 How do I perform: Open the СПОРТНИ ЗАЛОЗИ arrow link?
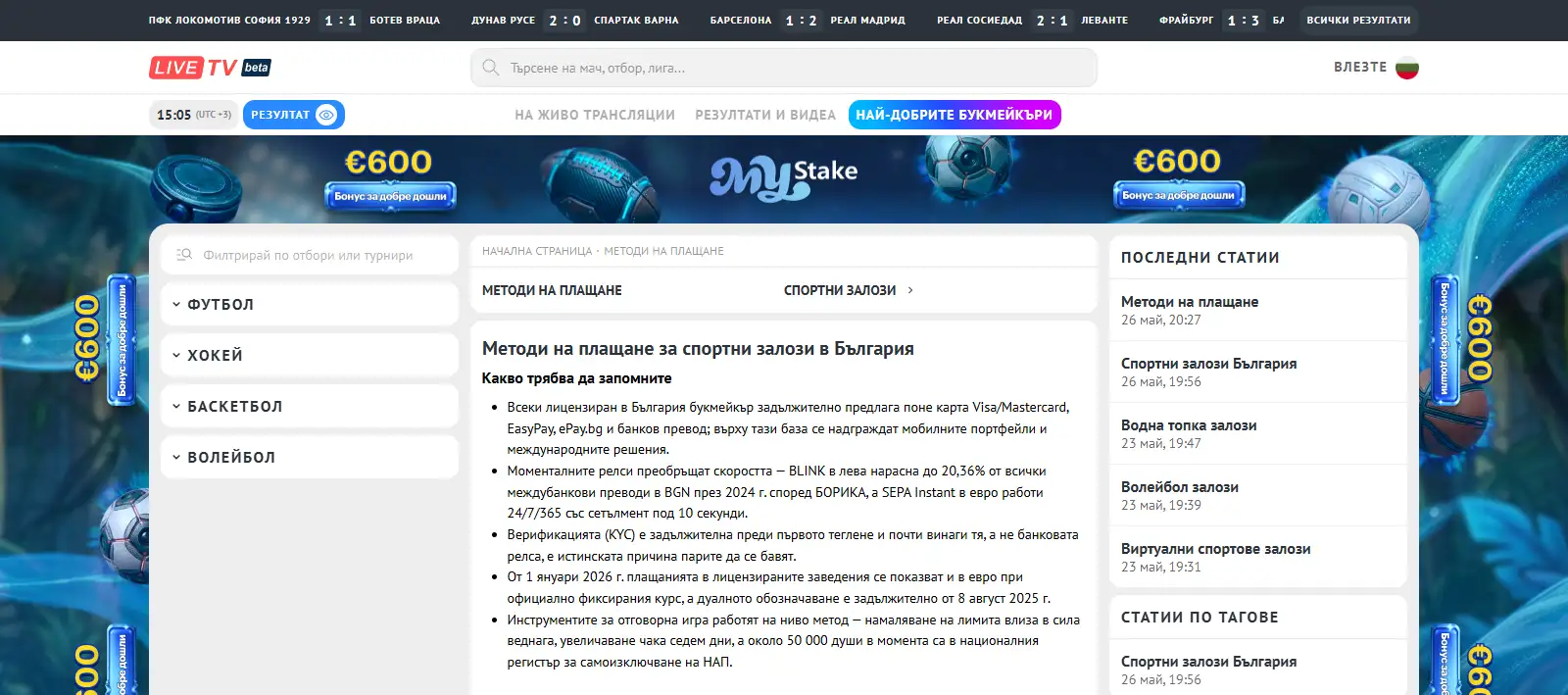pos(849,290)
